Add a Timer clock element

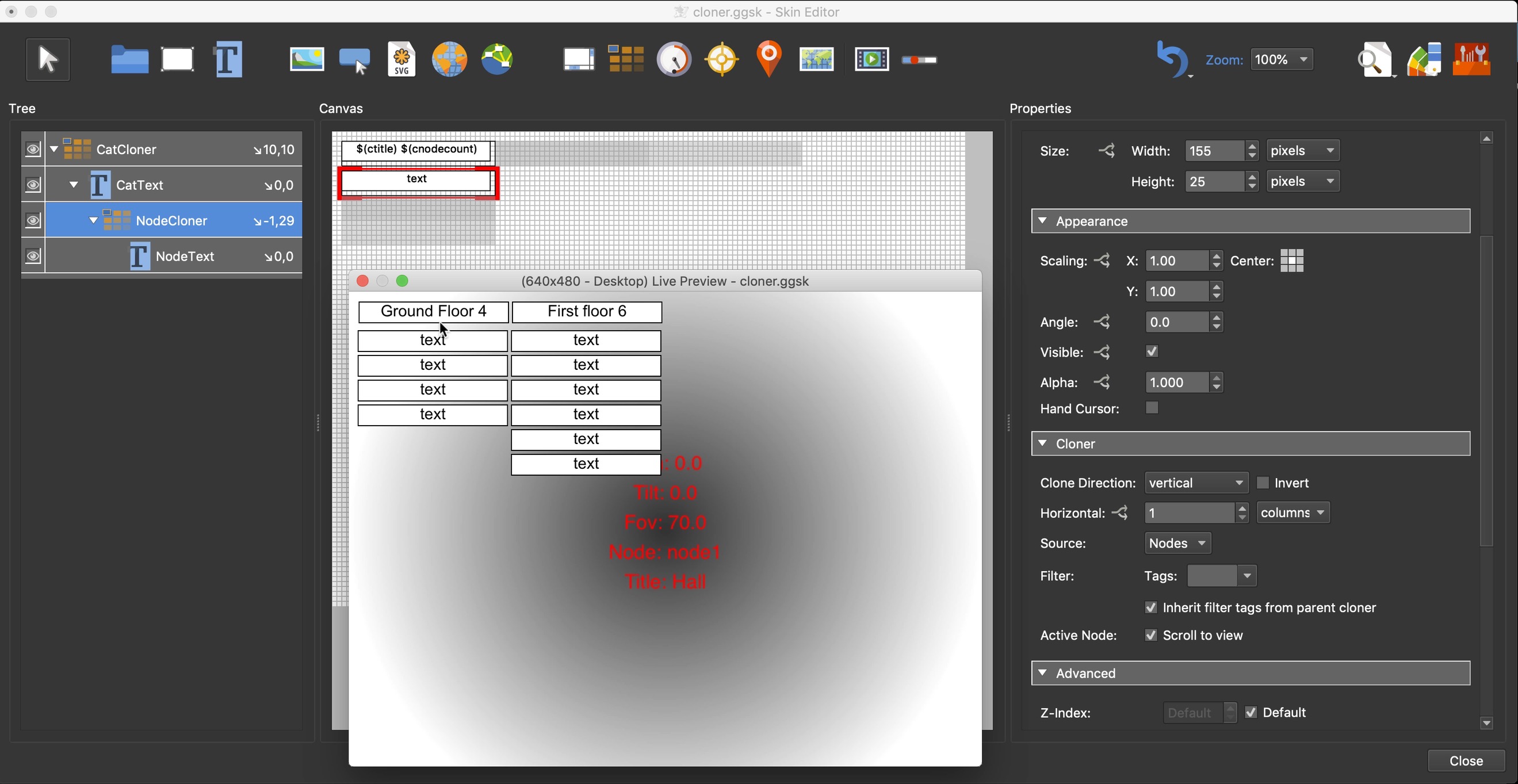pyautogui.click(x=674, y=60)
